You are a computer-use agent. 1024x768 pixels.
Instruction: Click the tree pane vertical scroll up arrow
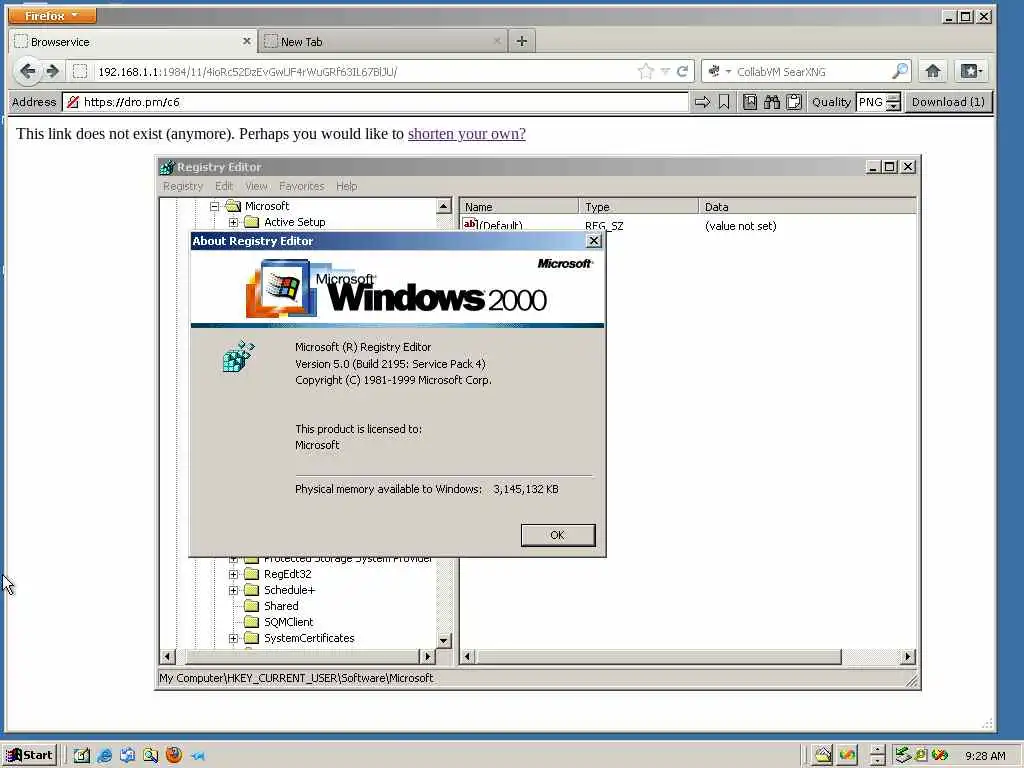tap(443, 206)
